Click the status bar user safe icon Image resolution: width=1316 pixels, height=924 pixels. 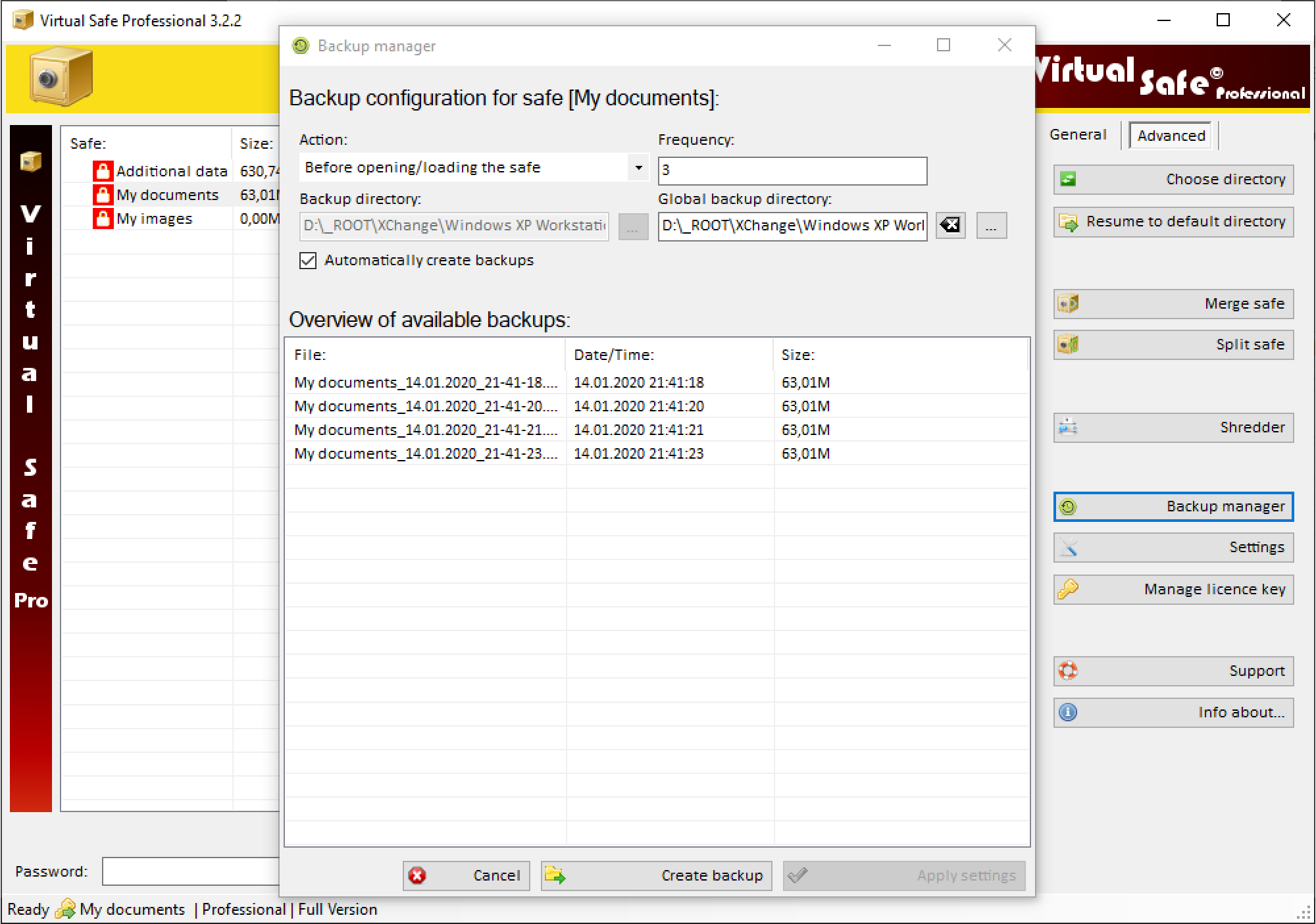65,909
